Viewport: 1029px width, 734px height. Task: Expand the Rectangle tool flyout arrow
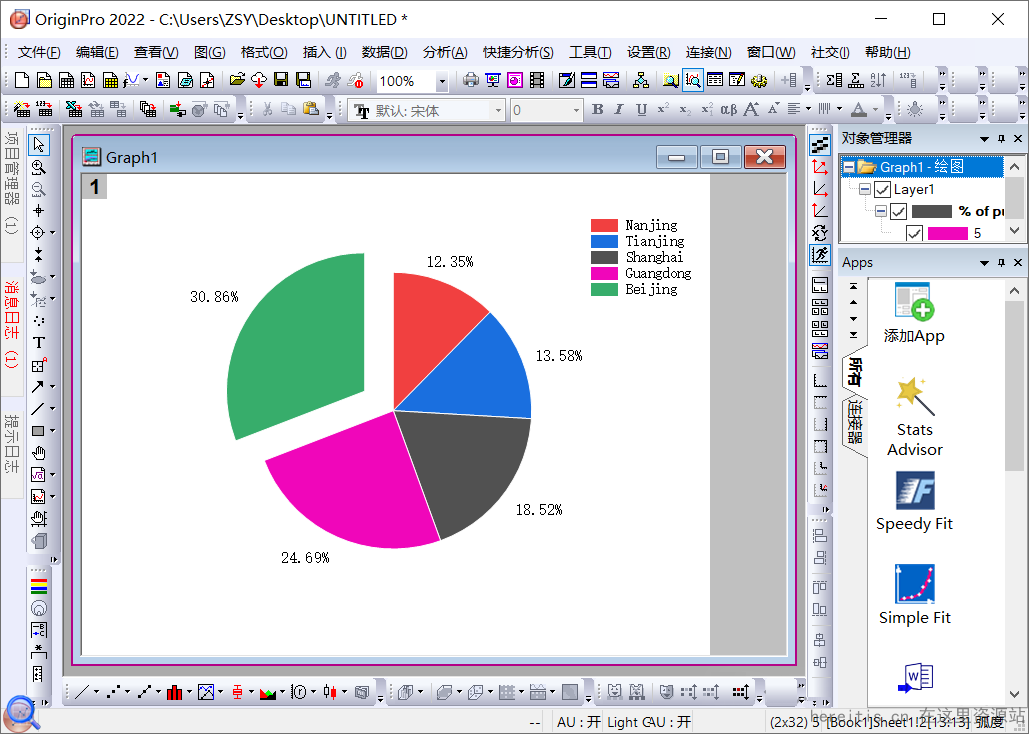(x=52, y=431)
